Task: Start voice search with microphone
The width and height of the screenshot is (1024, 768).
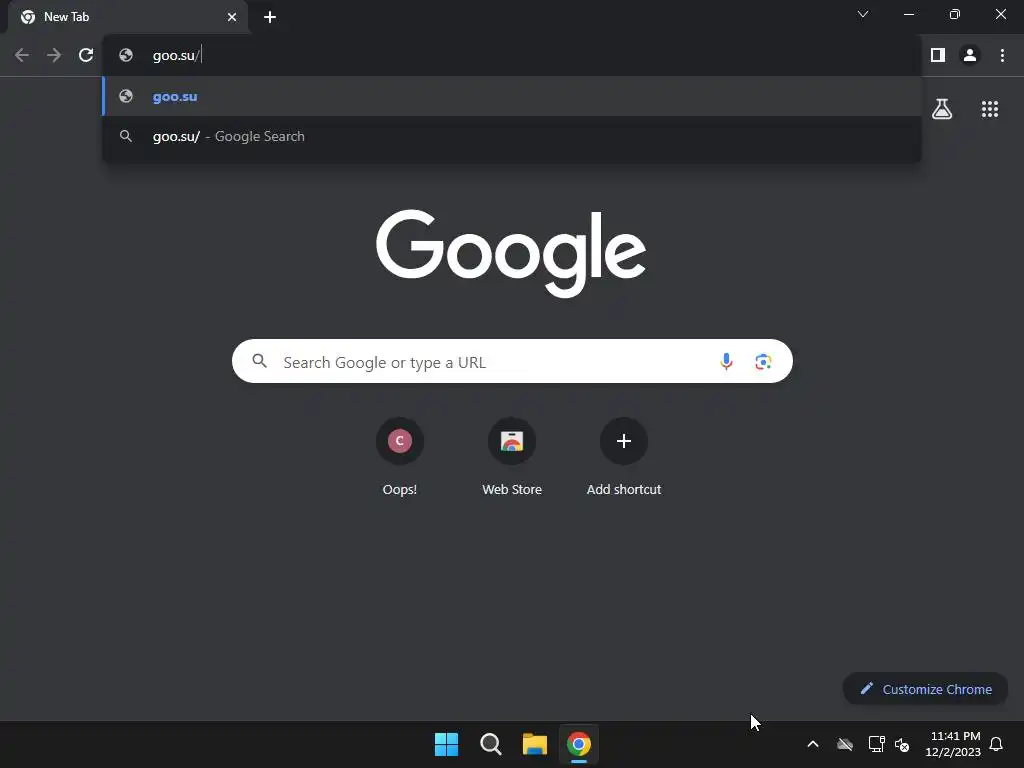Action: coord(726,361)
